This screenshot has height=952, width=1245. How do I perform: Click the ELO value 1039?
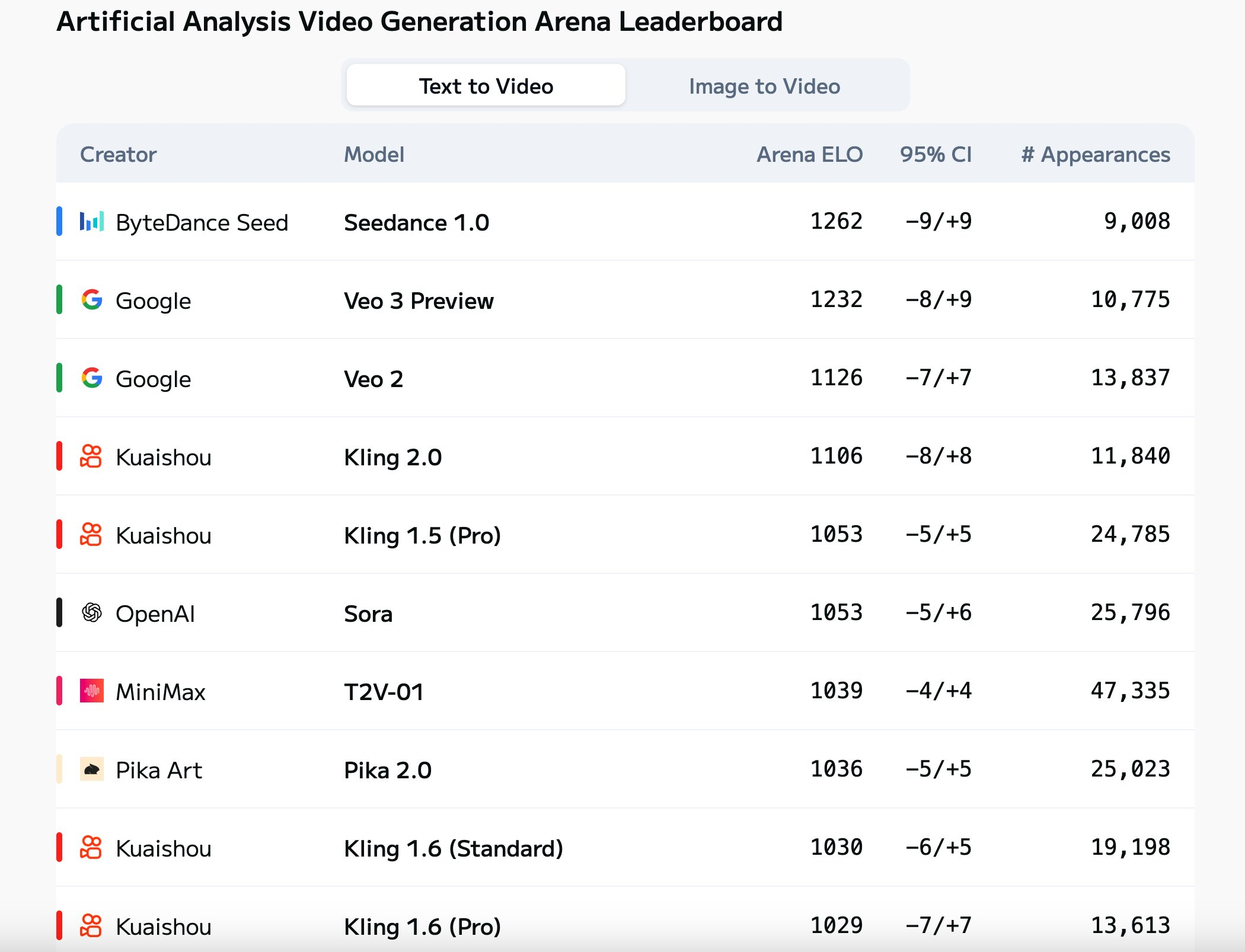click(x=837, y=691)
